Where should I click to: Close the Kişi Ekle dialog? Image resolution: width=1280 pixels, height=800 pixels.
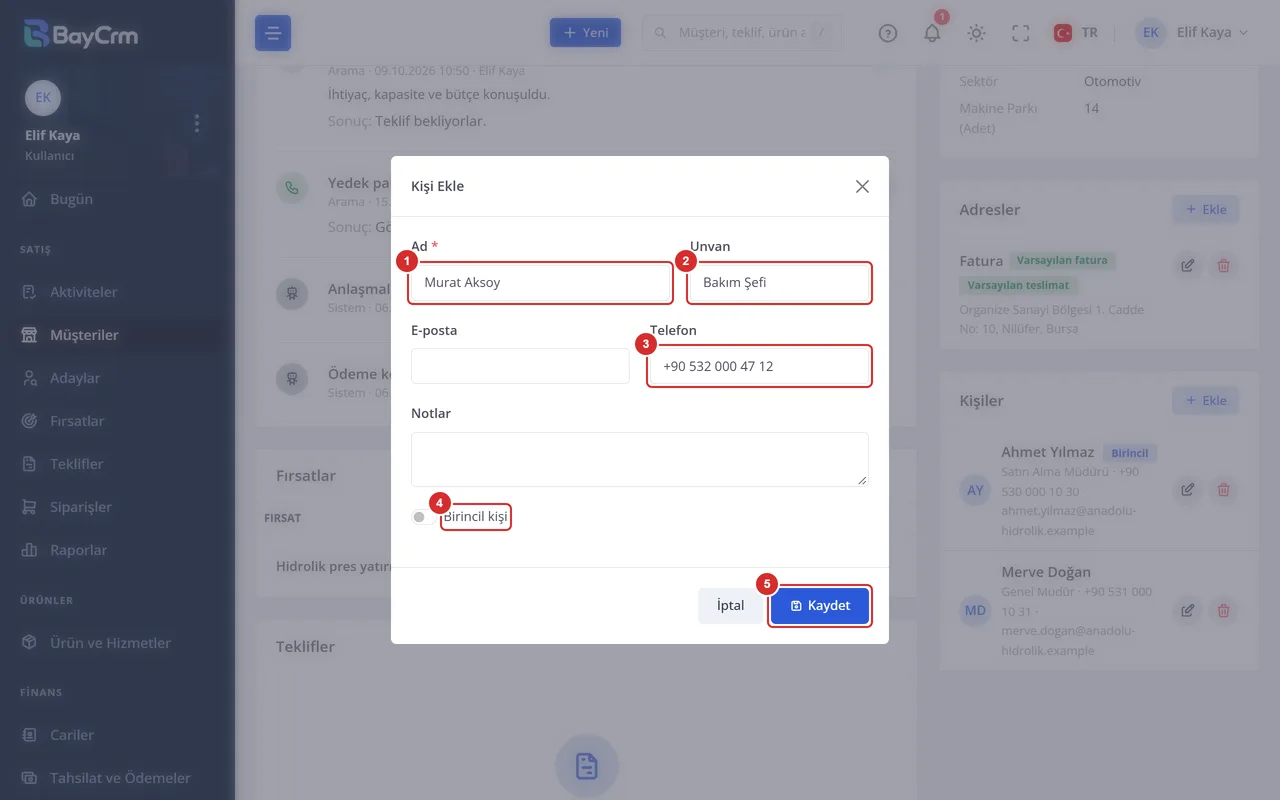(862, 186)
